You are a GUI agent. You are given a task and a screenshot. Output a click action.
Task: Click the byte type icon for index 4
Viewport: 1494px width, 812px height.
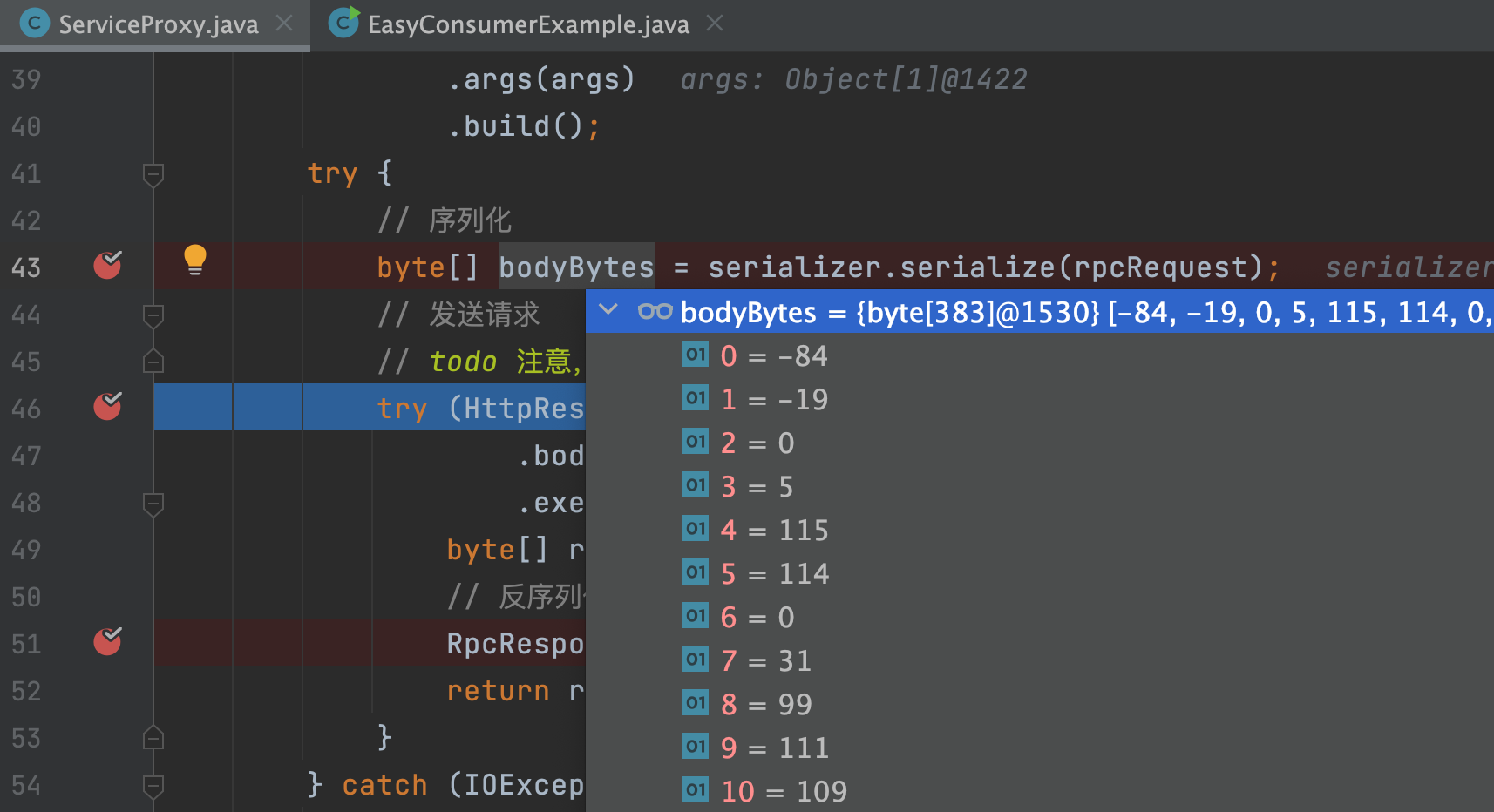(695, 529)
